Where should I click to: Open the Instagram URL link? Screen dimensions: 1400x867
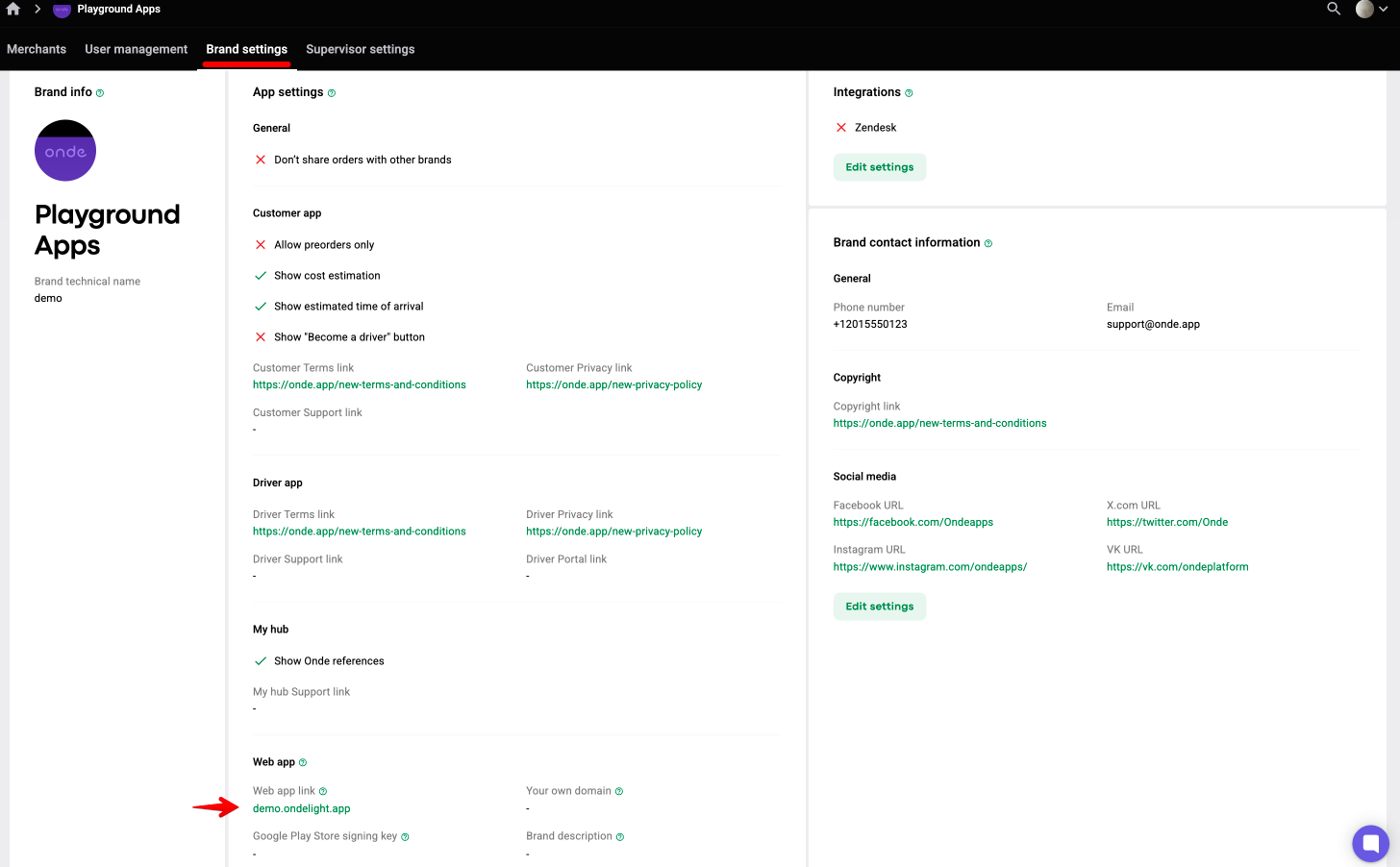(930, 567)
